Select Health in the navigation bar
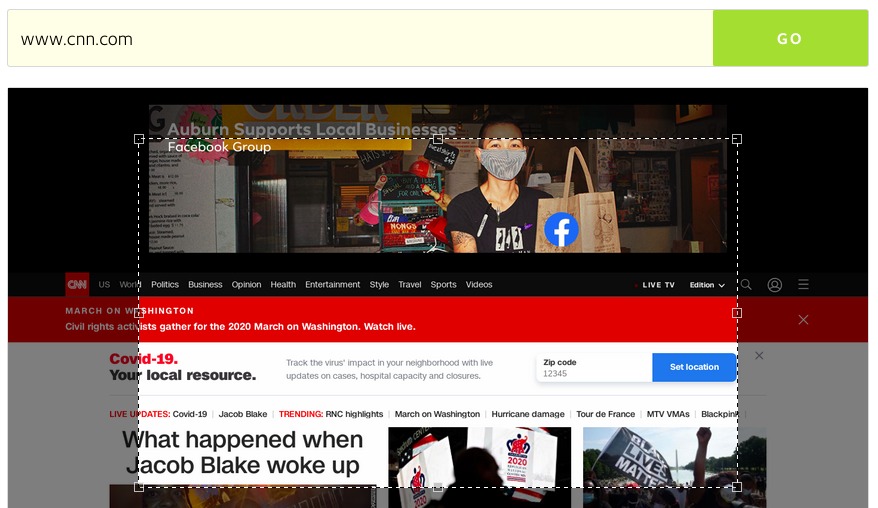Viewport: 878px width, 508px height. click(x=283, y=285)
